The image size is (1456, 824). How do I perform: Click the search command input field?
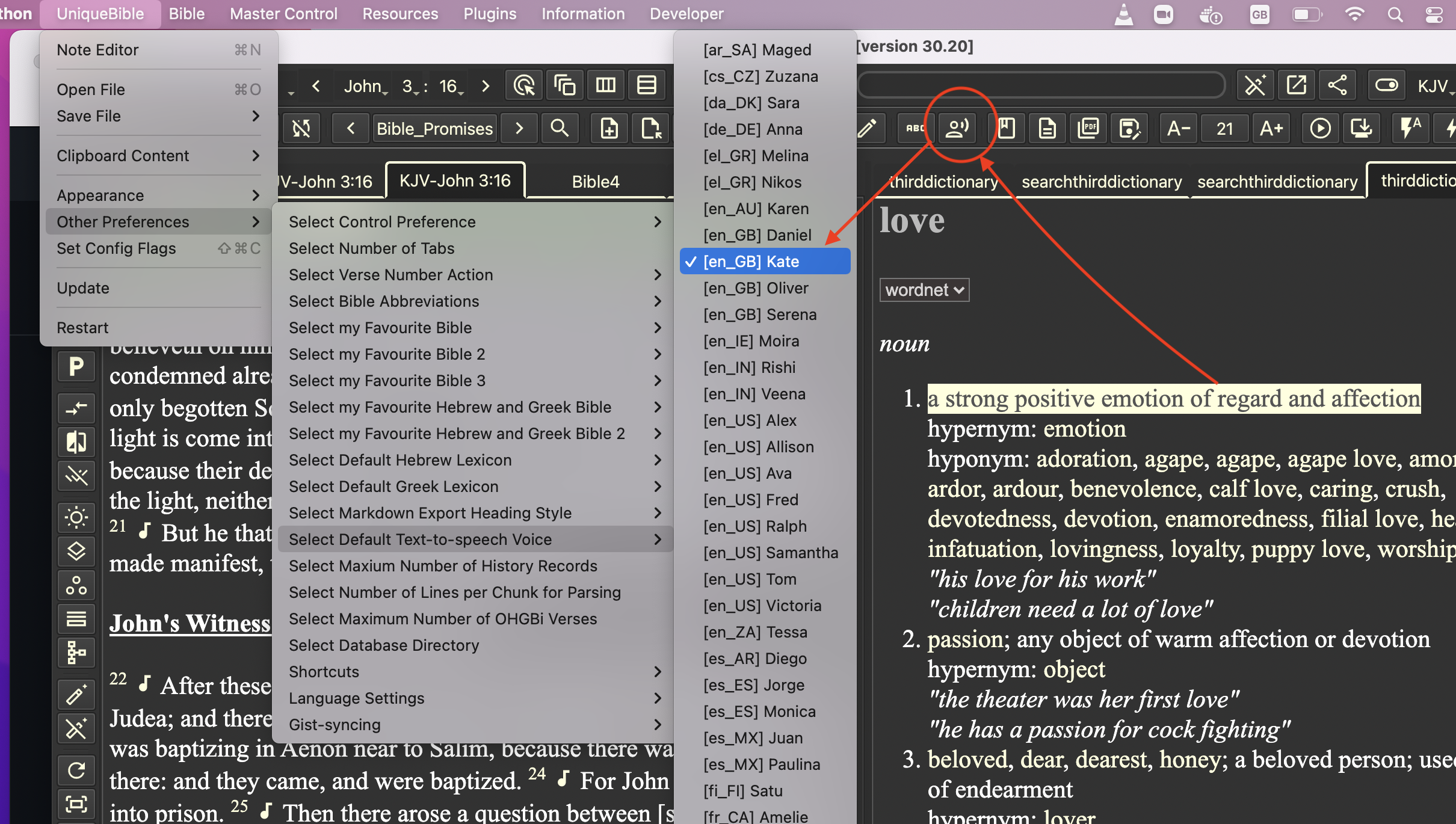1041,85
